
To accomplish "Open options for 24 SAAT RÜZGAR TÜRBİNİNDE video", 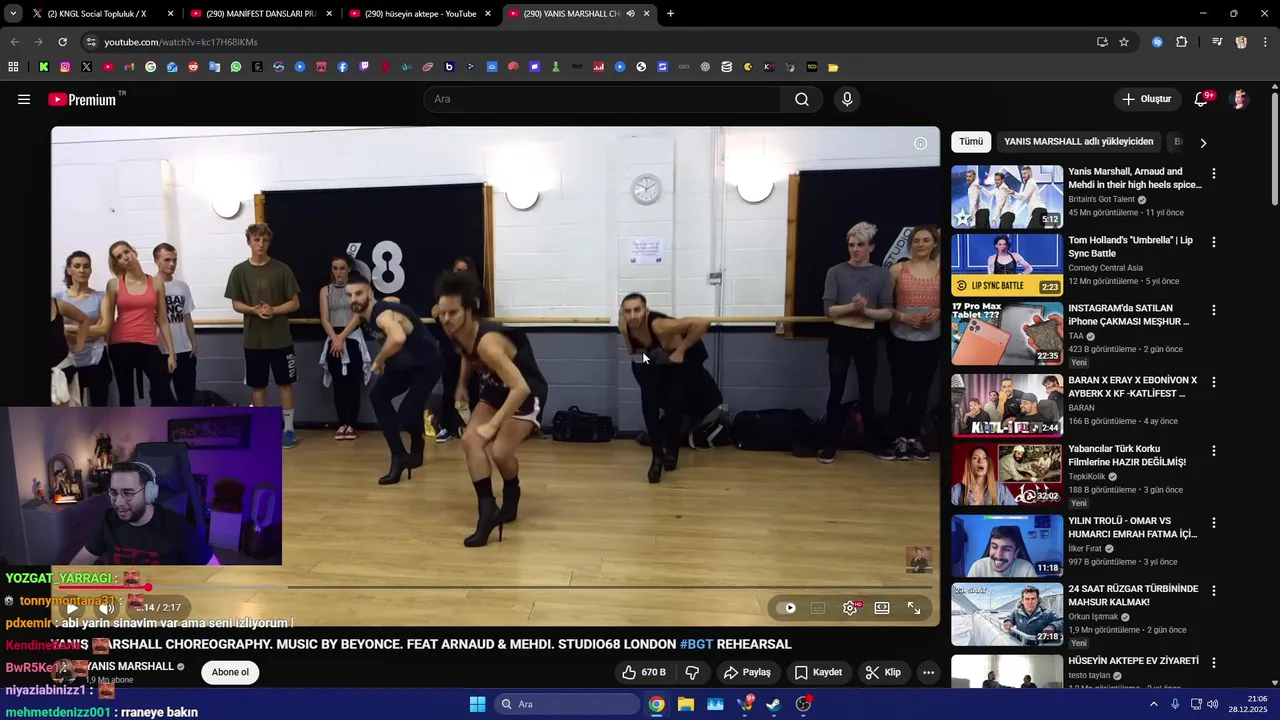I will (1214, 592).
